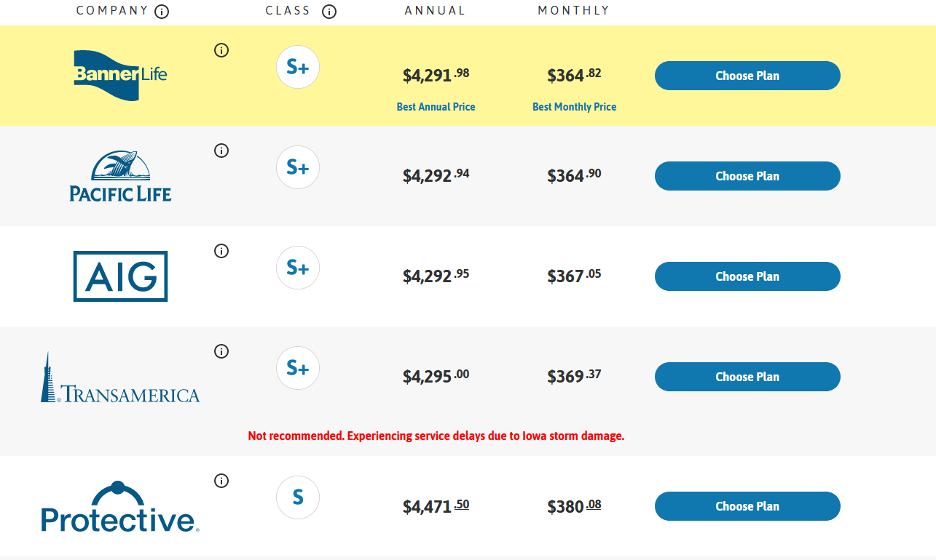Open info icon next to COMPANY header
The width and height of the screenshot is (936, 560).
pos(162,12)
